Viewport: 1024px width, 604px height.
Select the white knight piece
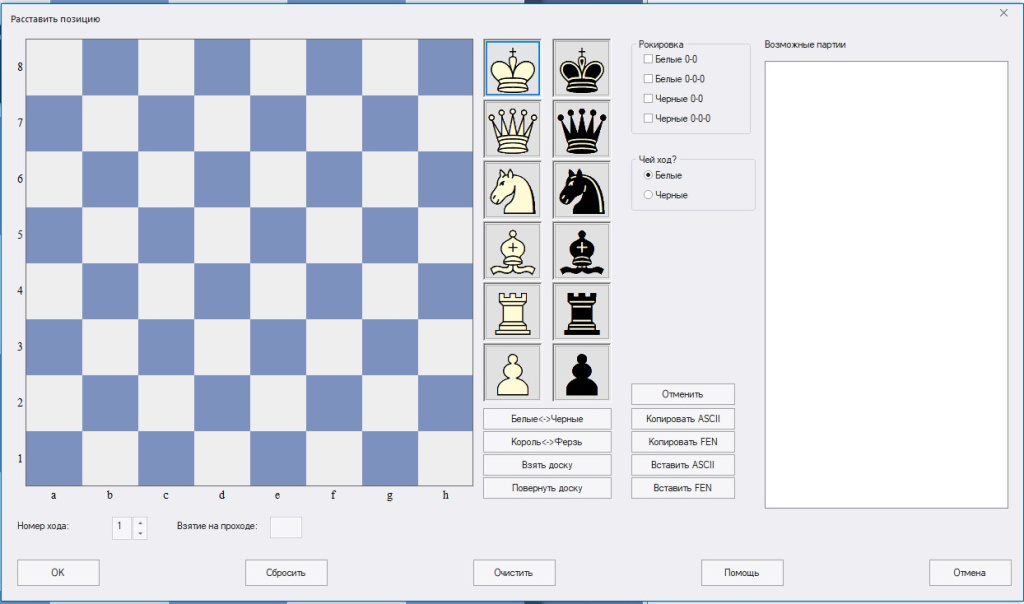pos(513,190)
